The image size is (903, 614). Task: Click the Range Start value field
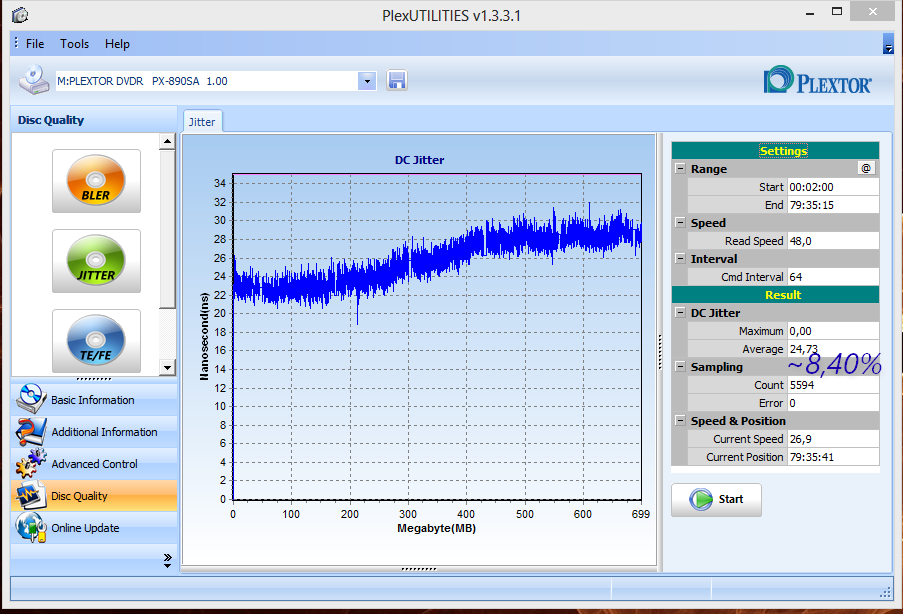point(833,187)
